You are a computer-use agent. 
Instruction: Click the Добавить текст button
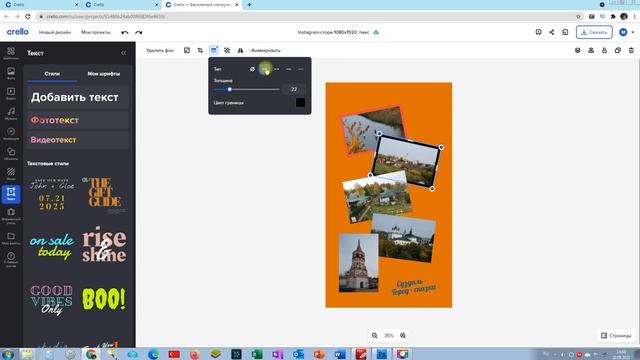click(78, 97)
